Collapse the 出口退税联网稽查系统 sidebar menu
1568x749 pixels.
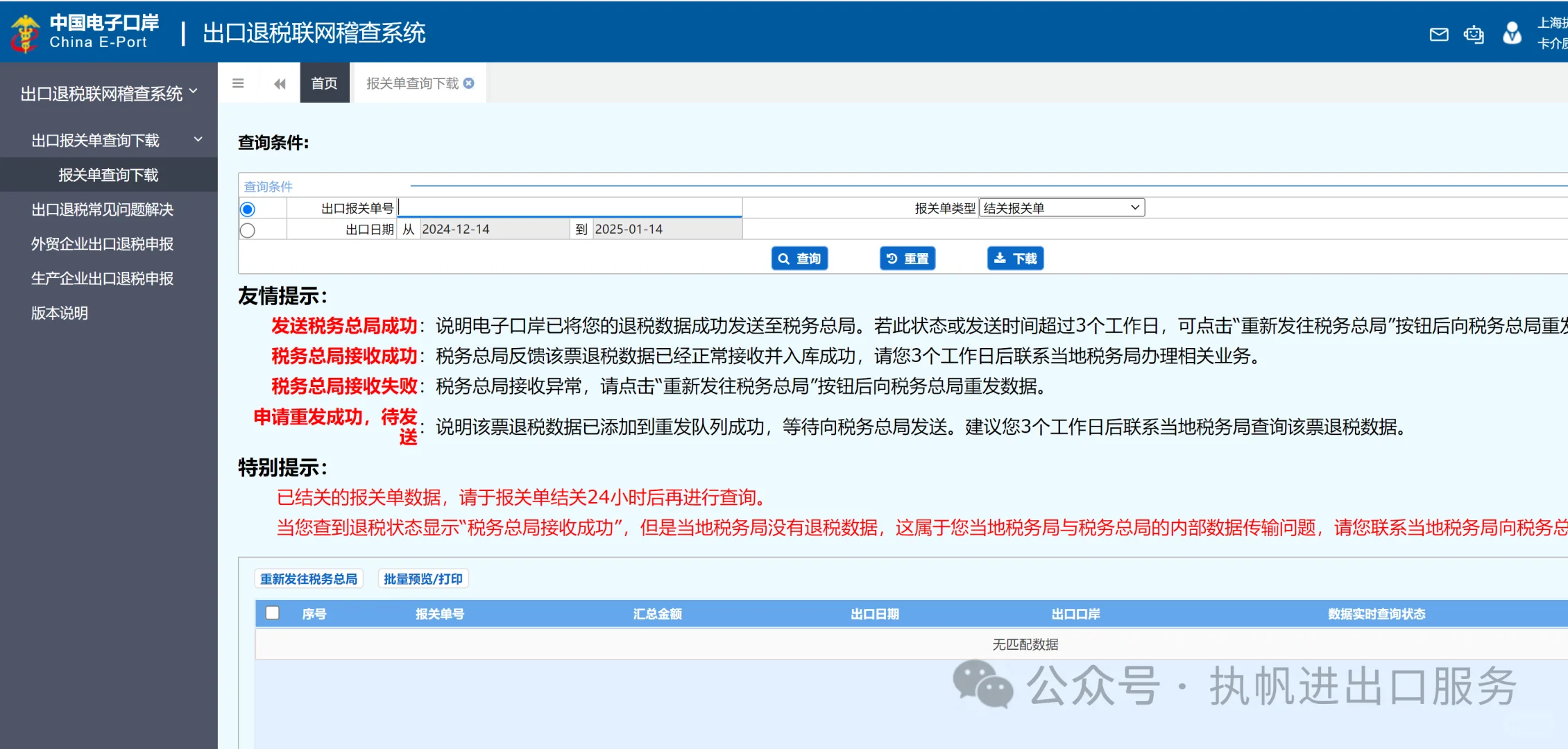[x=195, y=91]
